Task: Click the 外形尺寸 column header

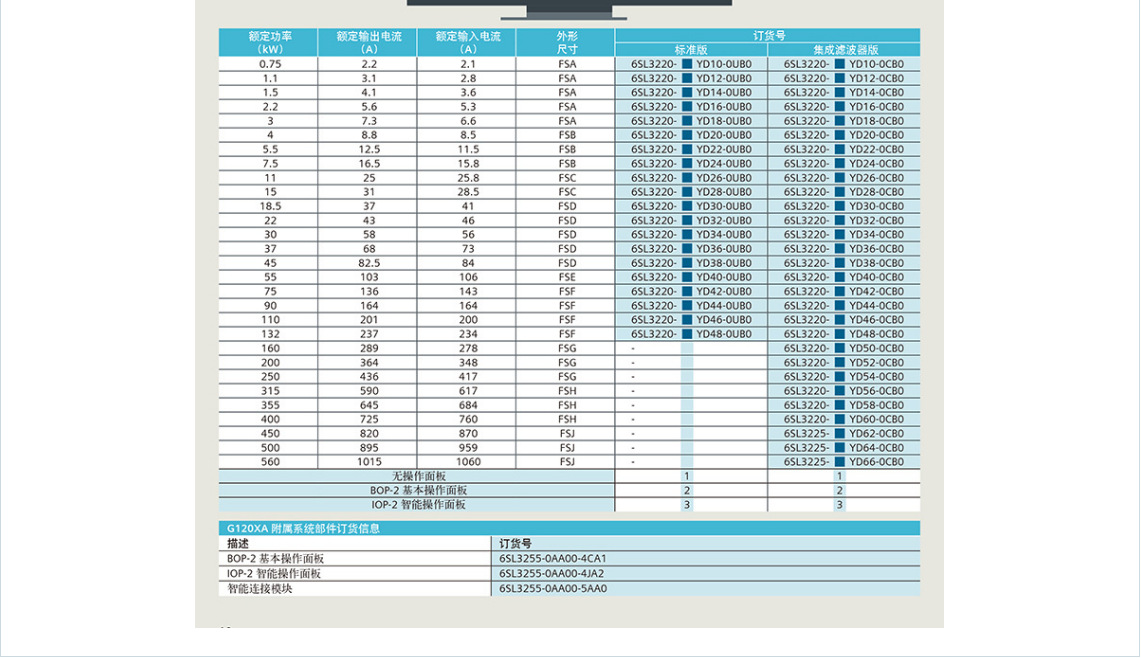Action: 566,43
